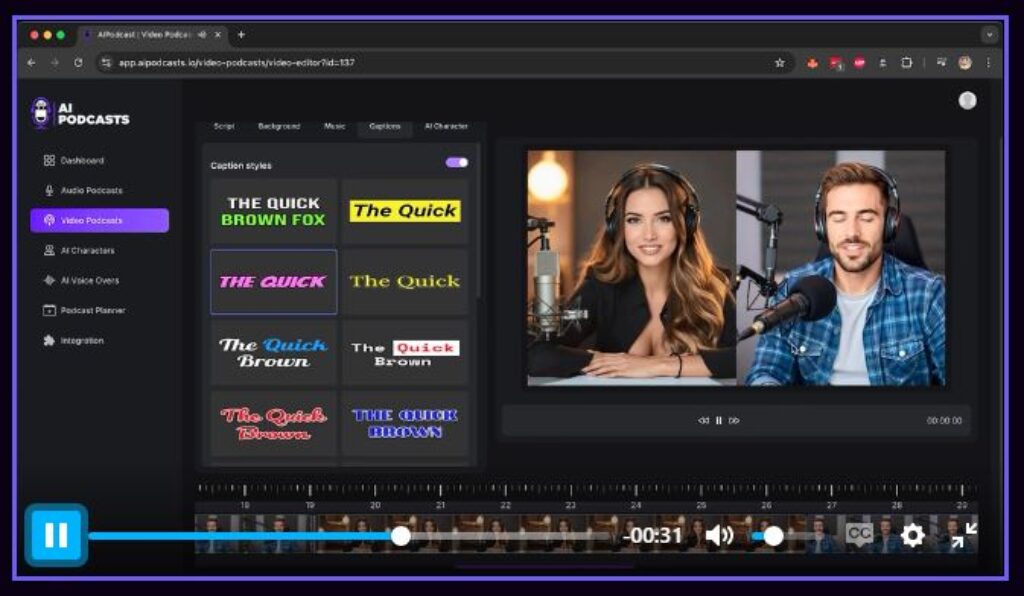The image size is (1024, 596).
Task: Toggle closed captions CC icon
Action: click(859, 535)
